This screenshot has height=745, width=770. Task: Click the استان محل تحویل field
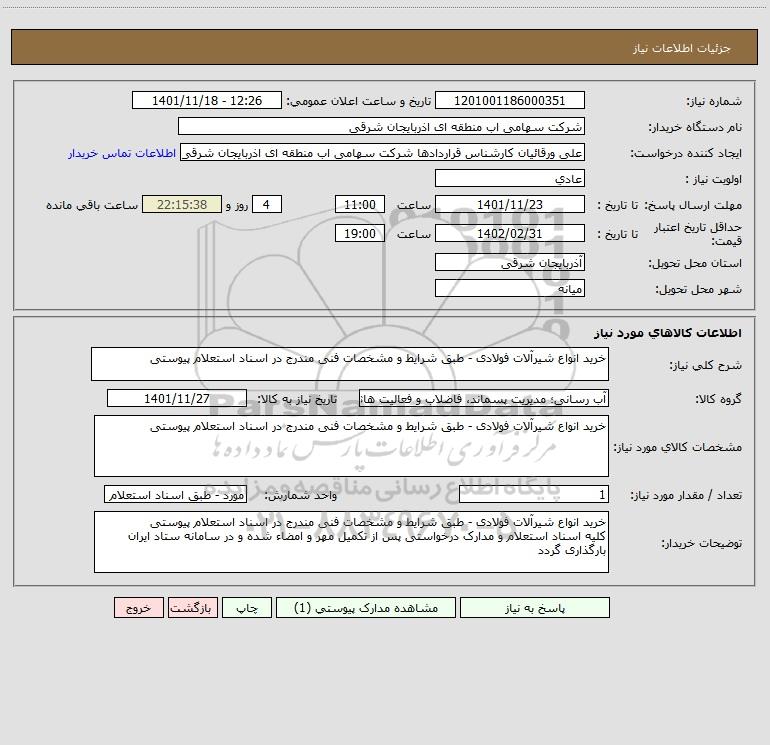coord(510,262)
